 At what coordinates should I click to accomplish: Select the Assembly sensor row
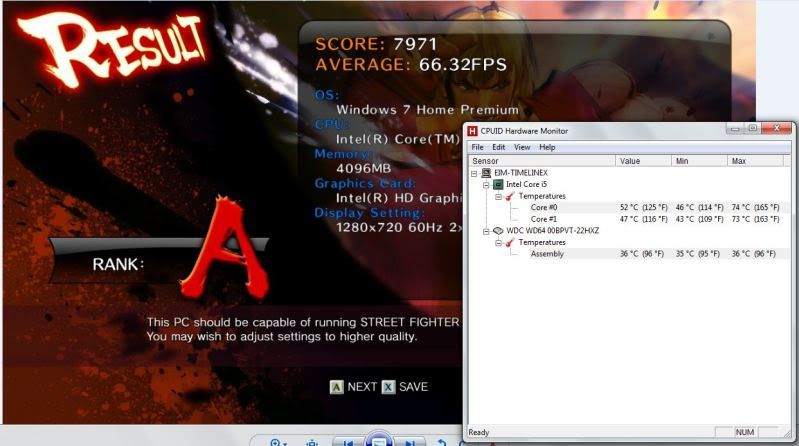(x=629, y=254)
